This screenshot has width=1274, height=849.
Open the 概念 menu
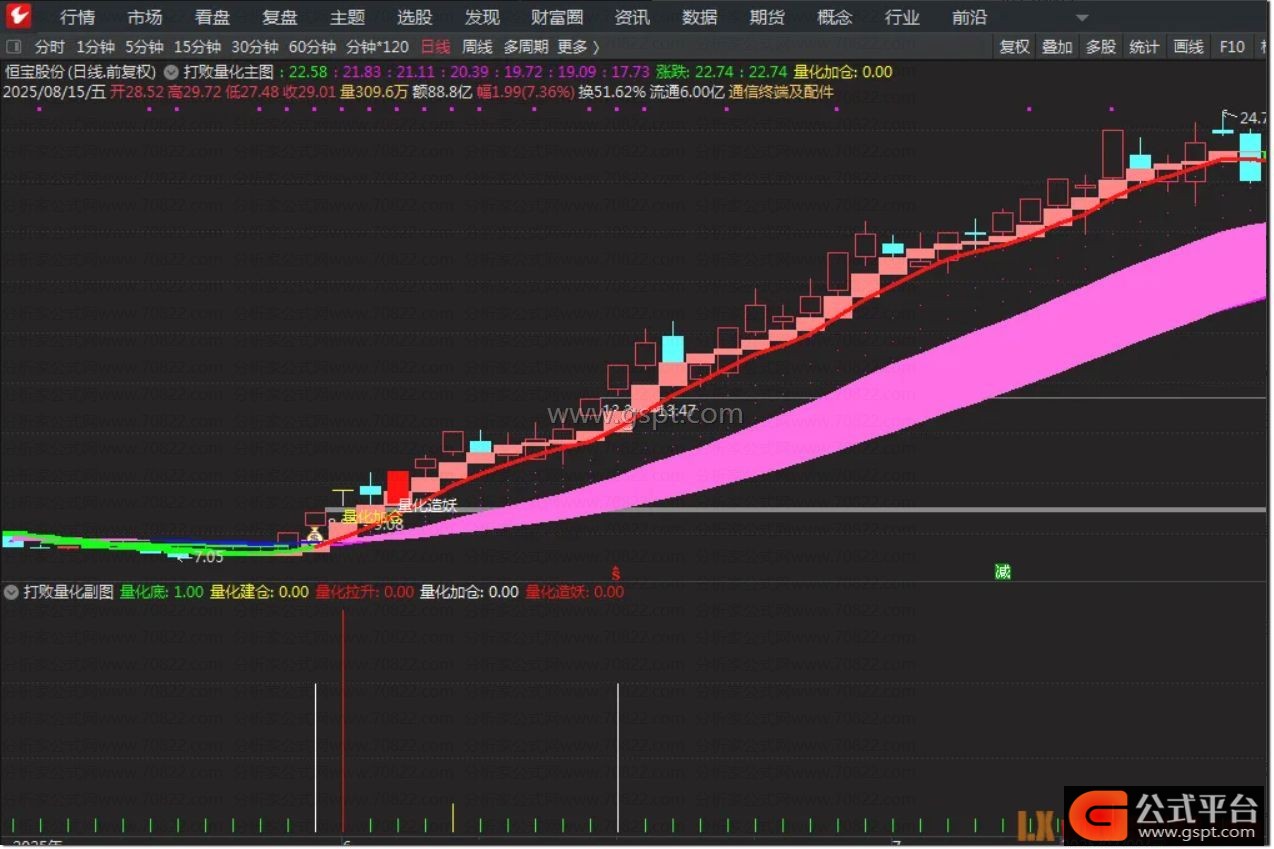click(835, 17)
